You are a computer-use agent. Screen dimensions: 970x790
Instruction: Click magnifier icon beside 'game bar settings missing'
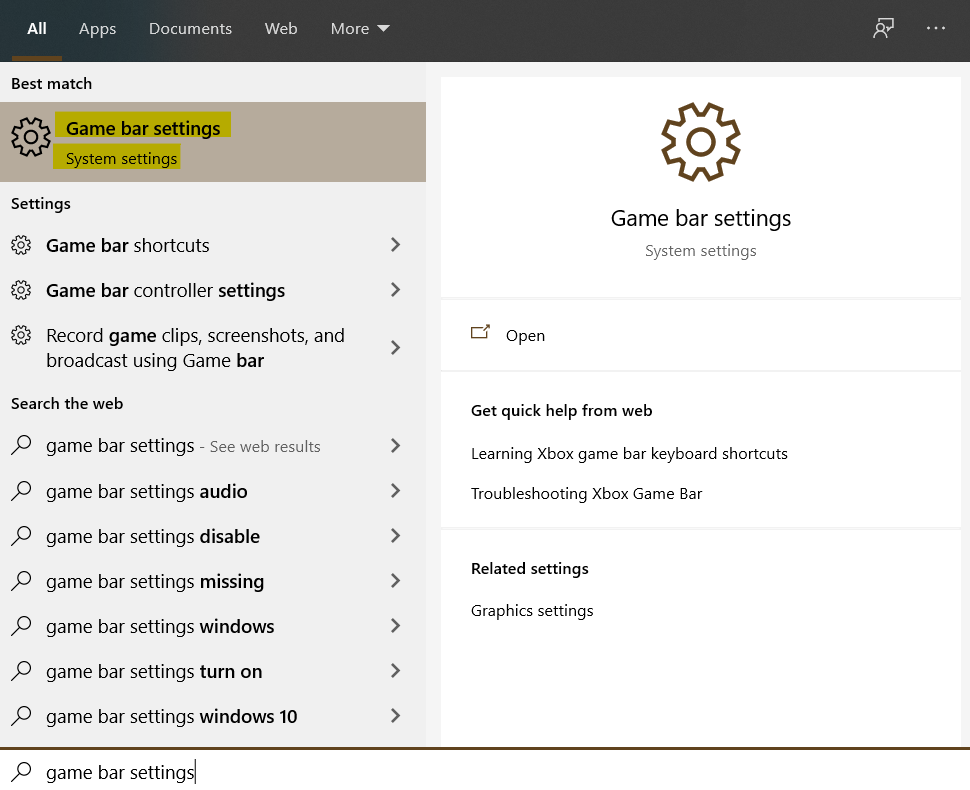[x=21, y=581]
